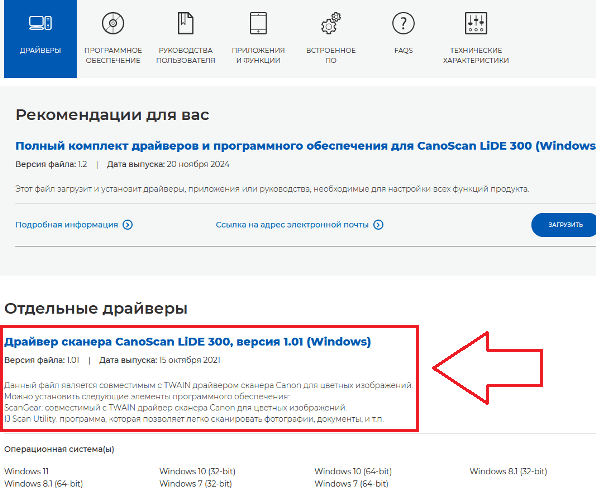
Task: Click Windows 11 in OS list
Action: tap(26, 471)
